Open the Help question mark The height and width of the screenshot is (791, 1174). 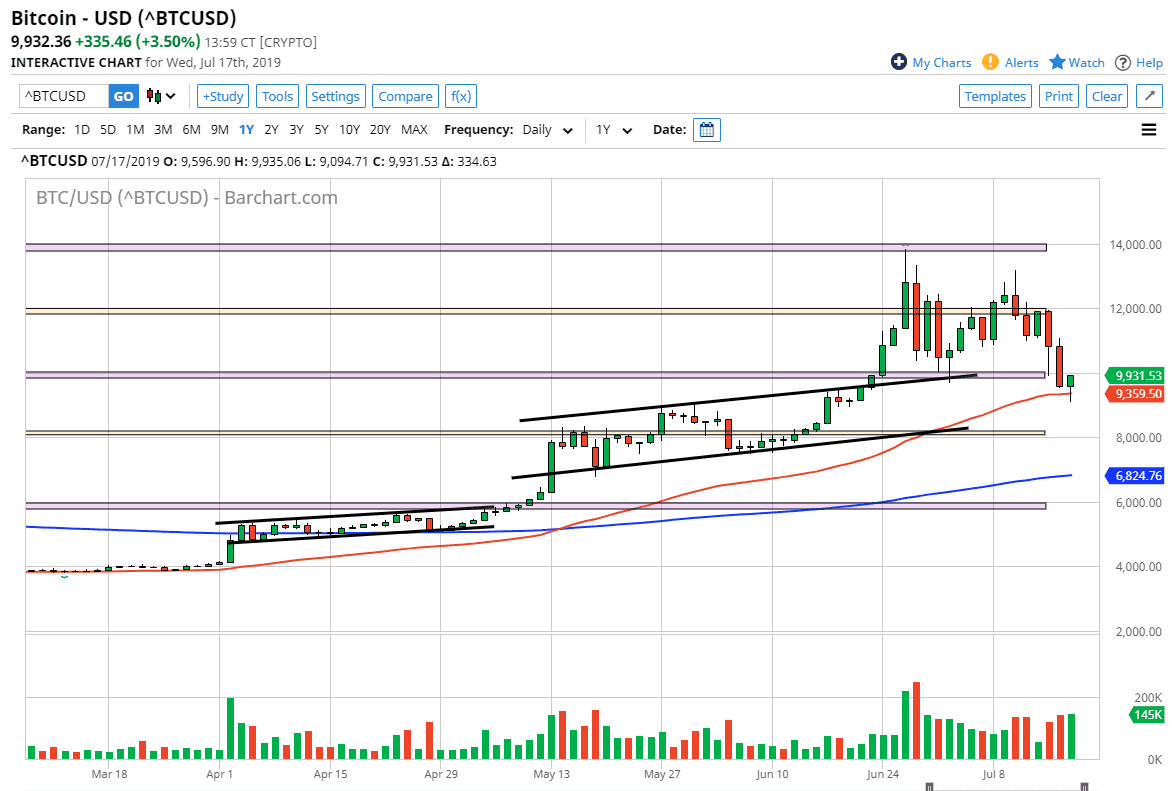click(1124, 62)
